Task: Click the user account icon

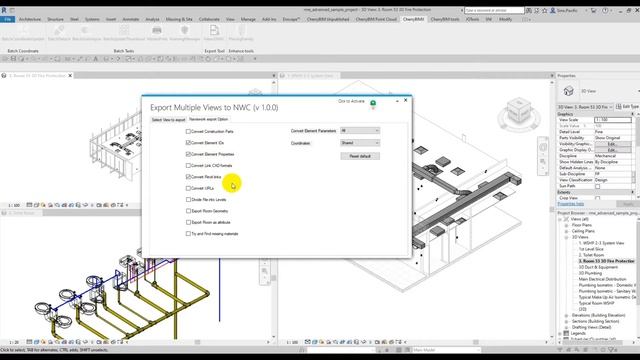Action: [x=553, y=11]
